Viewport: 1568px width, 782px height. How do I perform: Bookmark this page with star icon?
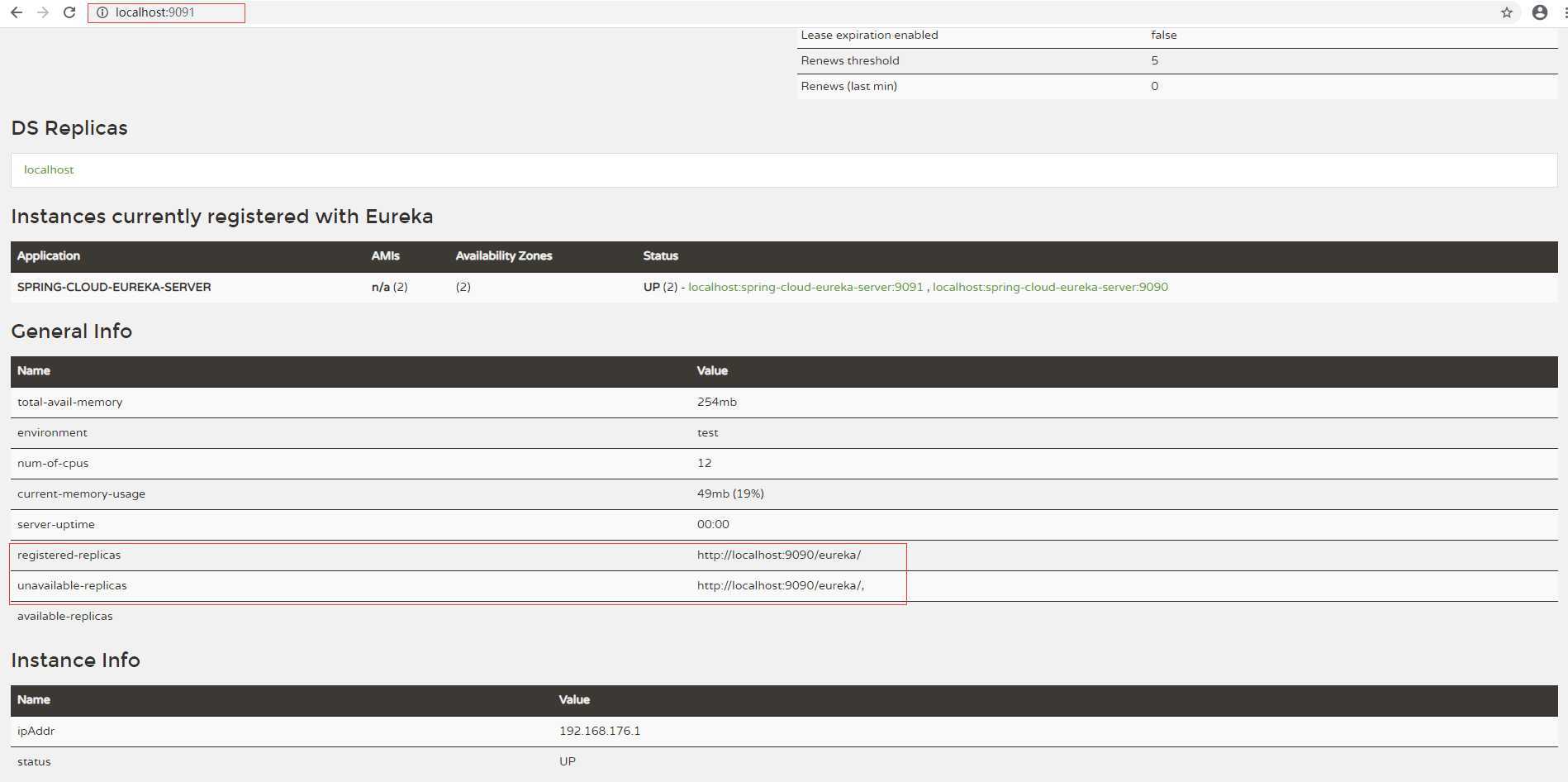(1507, 12)
